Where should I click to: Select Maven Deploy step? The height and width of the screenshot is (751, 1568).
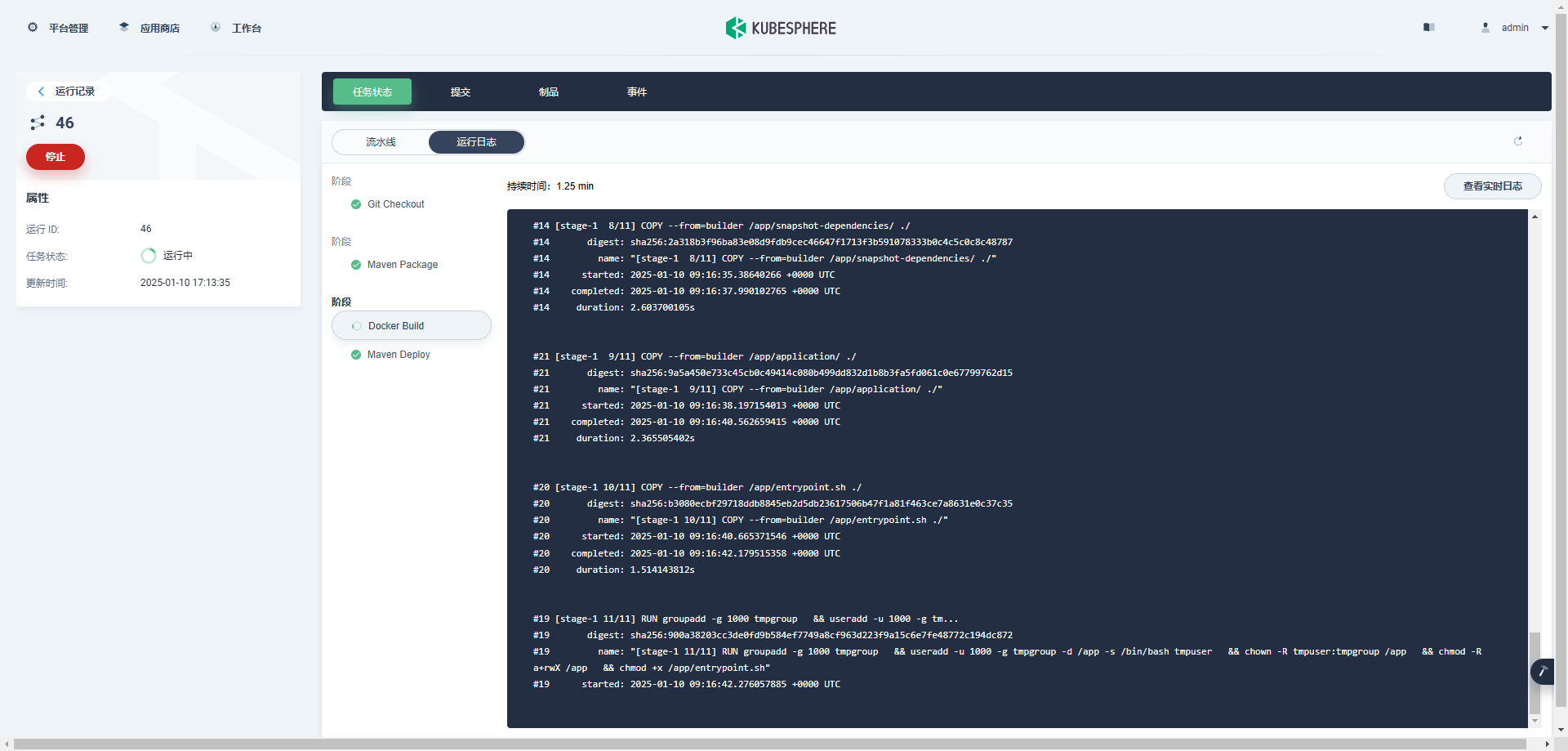click(x=399, y=355)
